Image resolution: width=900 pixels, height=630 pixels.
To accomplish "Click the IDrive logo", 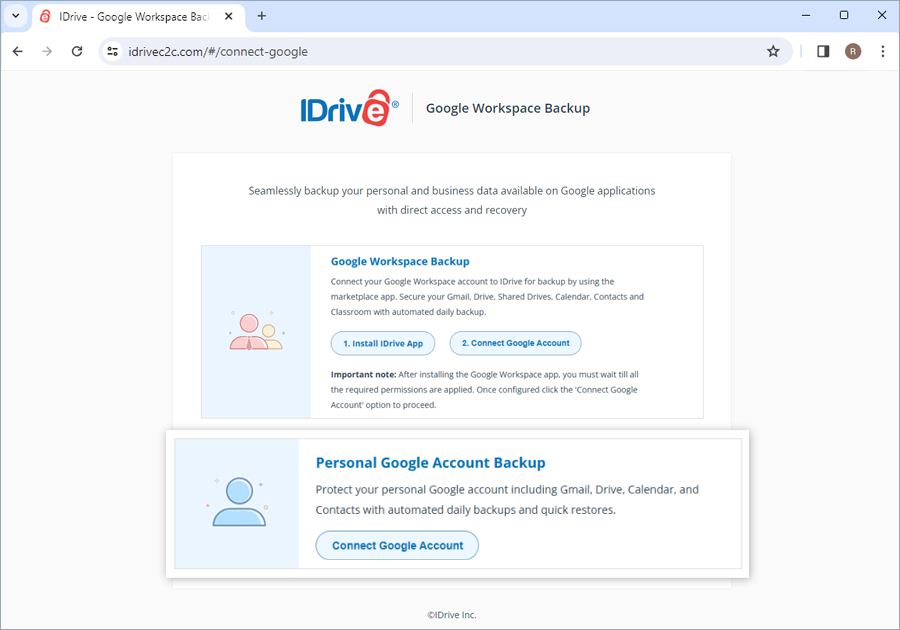I will coord(350,108).
